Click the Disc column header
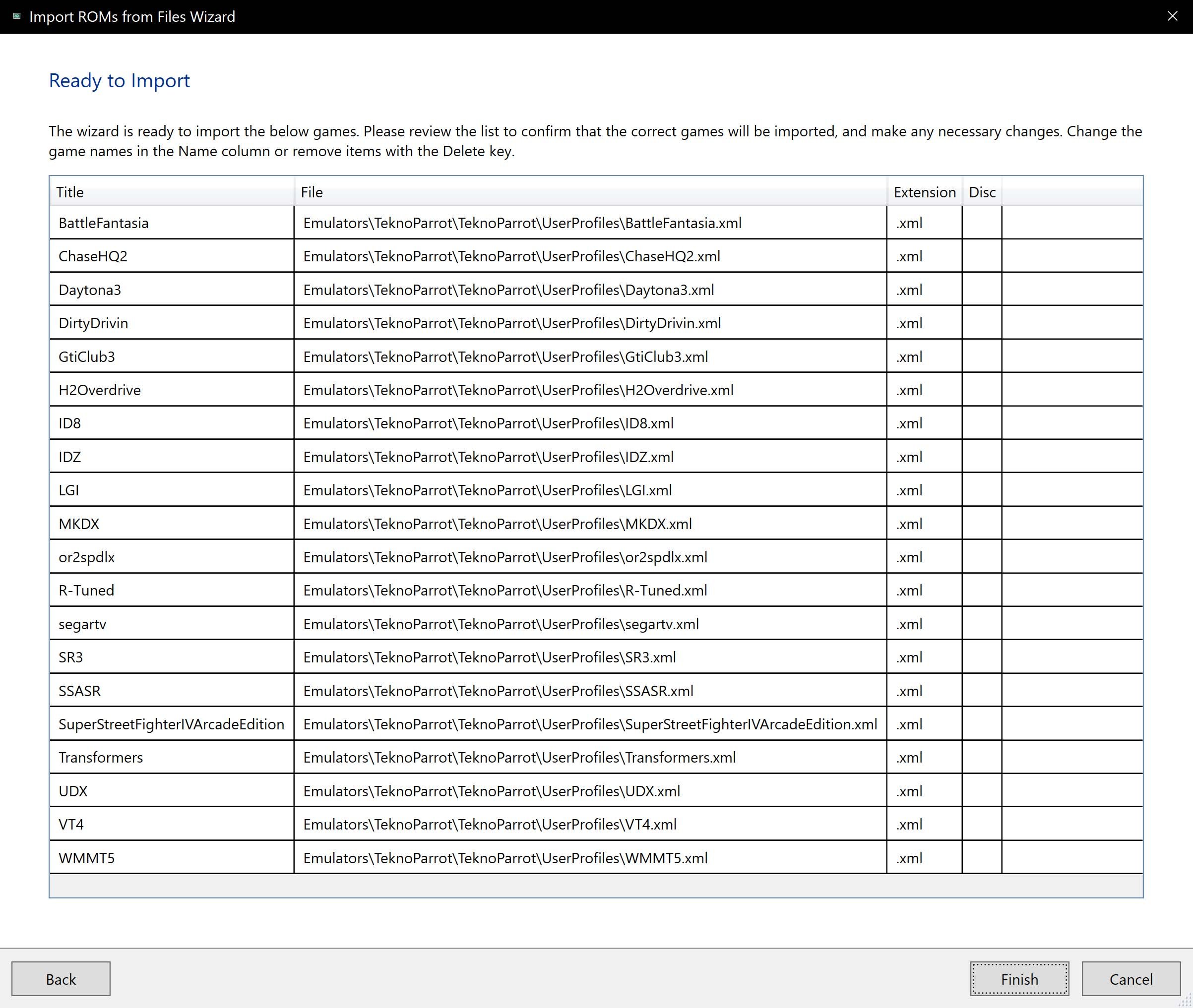Screen dimensions: 1193x1008 pyautogui.click(x=982, y=192)
